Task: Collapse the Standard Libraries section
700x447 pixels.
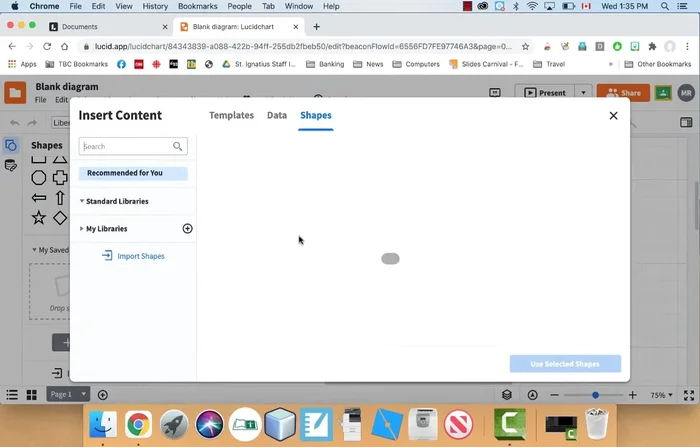Action: coord(82,201)
